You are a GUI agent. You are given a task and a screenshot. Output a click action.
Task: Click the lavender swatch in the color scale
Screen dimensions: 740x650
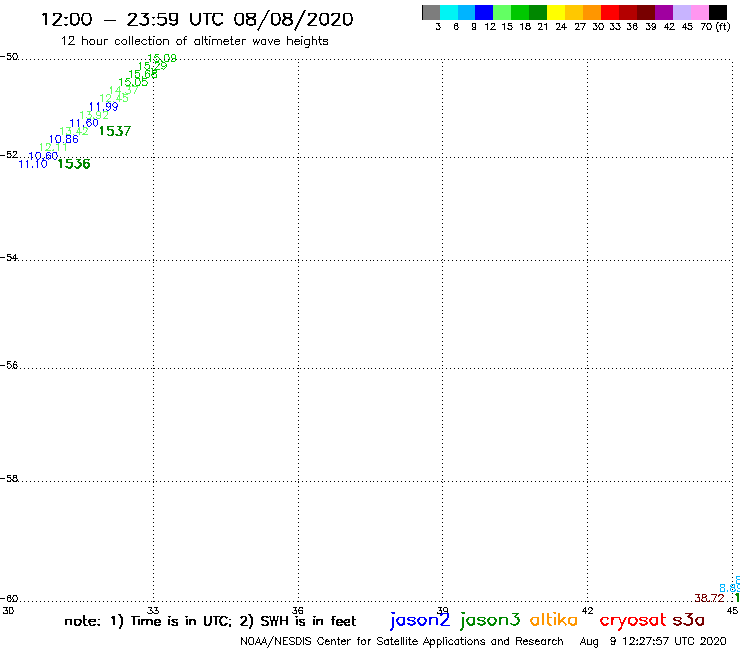682,12
